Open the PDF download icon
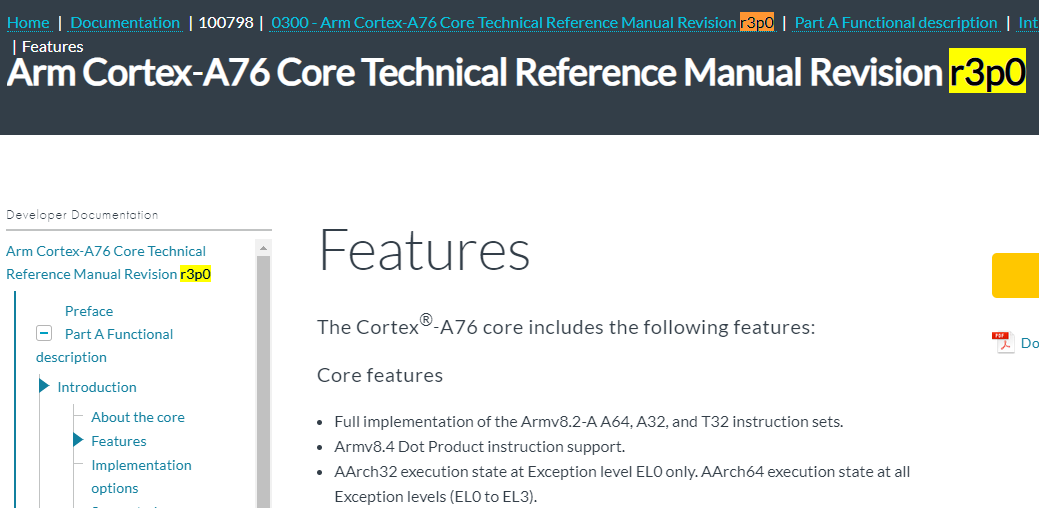 coord(1003,342)
